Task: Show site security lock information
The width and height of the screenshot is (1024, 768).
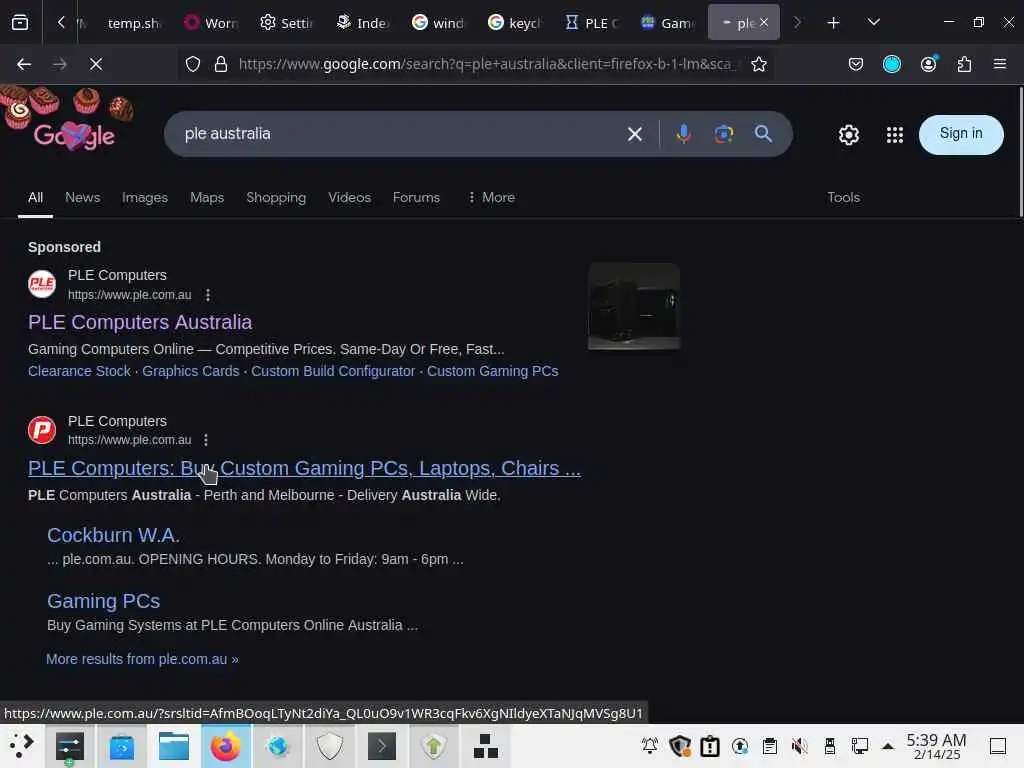Action: [x=221, y=64]
